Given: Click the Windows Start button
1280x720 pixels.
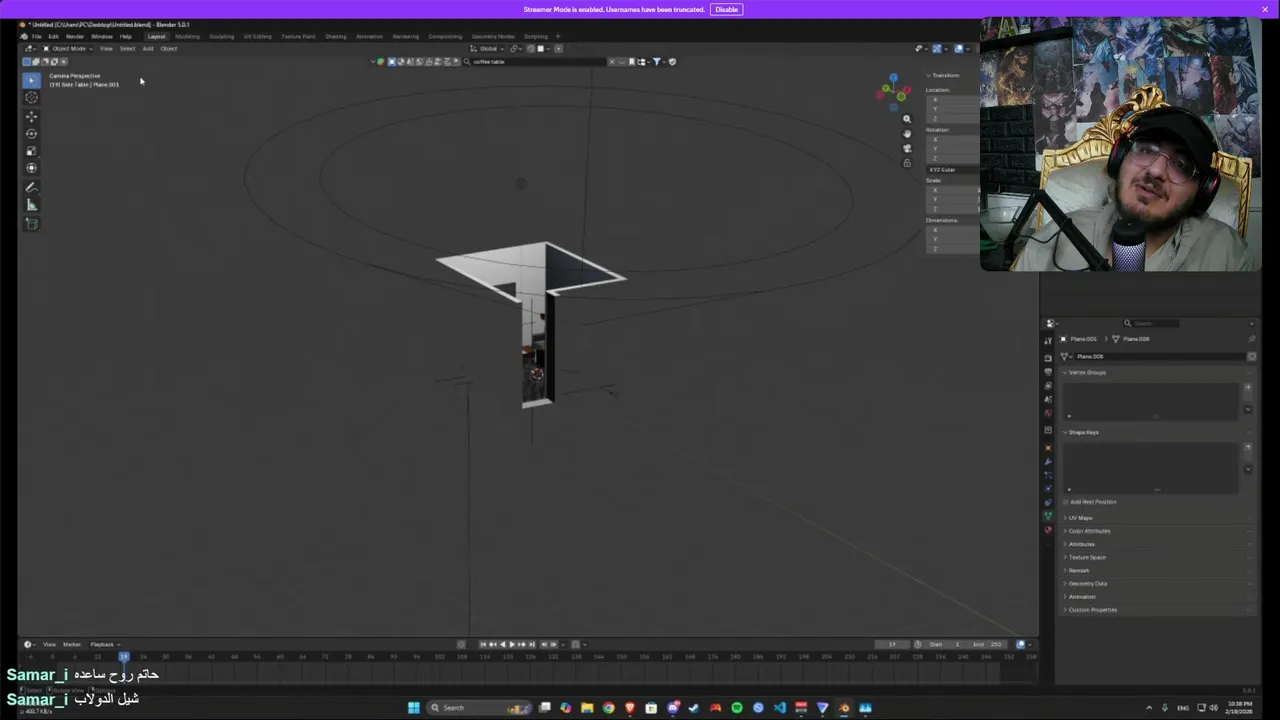Looking at the screenshot, I should pyautogui.click(x=413, y=708).
